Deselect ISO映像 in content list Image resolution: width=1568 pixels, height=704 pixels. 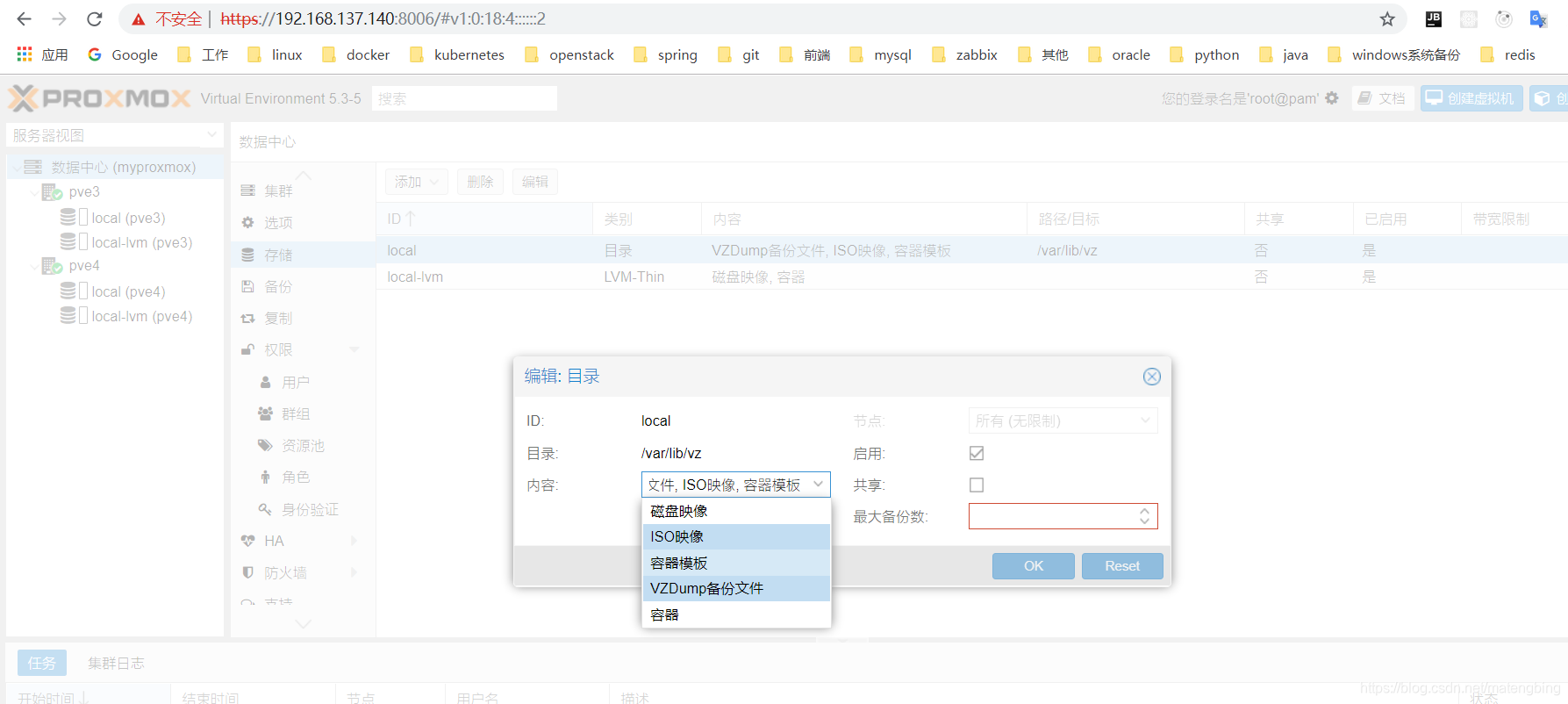point(736,536)
